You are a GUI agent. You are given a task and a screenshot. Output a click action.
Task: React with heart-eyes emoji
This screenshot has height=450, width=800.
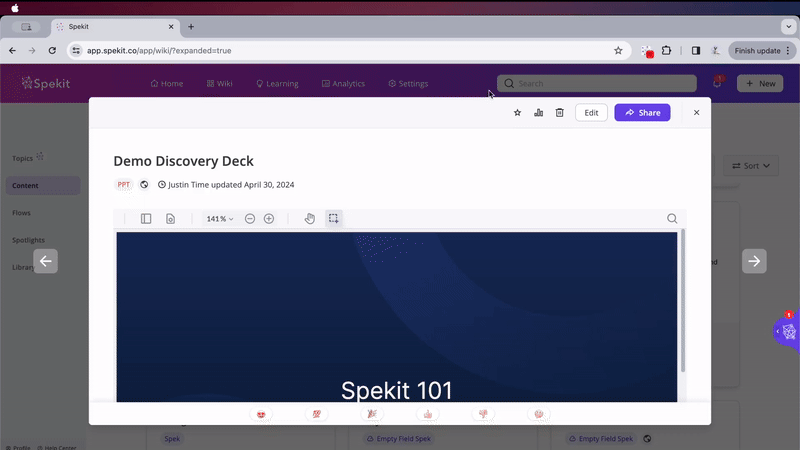tap(261, 414)
